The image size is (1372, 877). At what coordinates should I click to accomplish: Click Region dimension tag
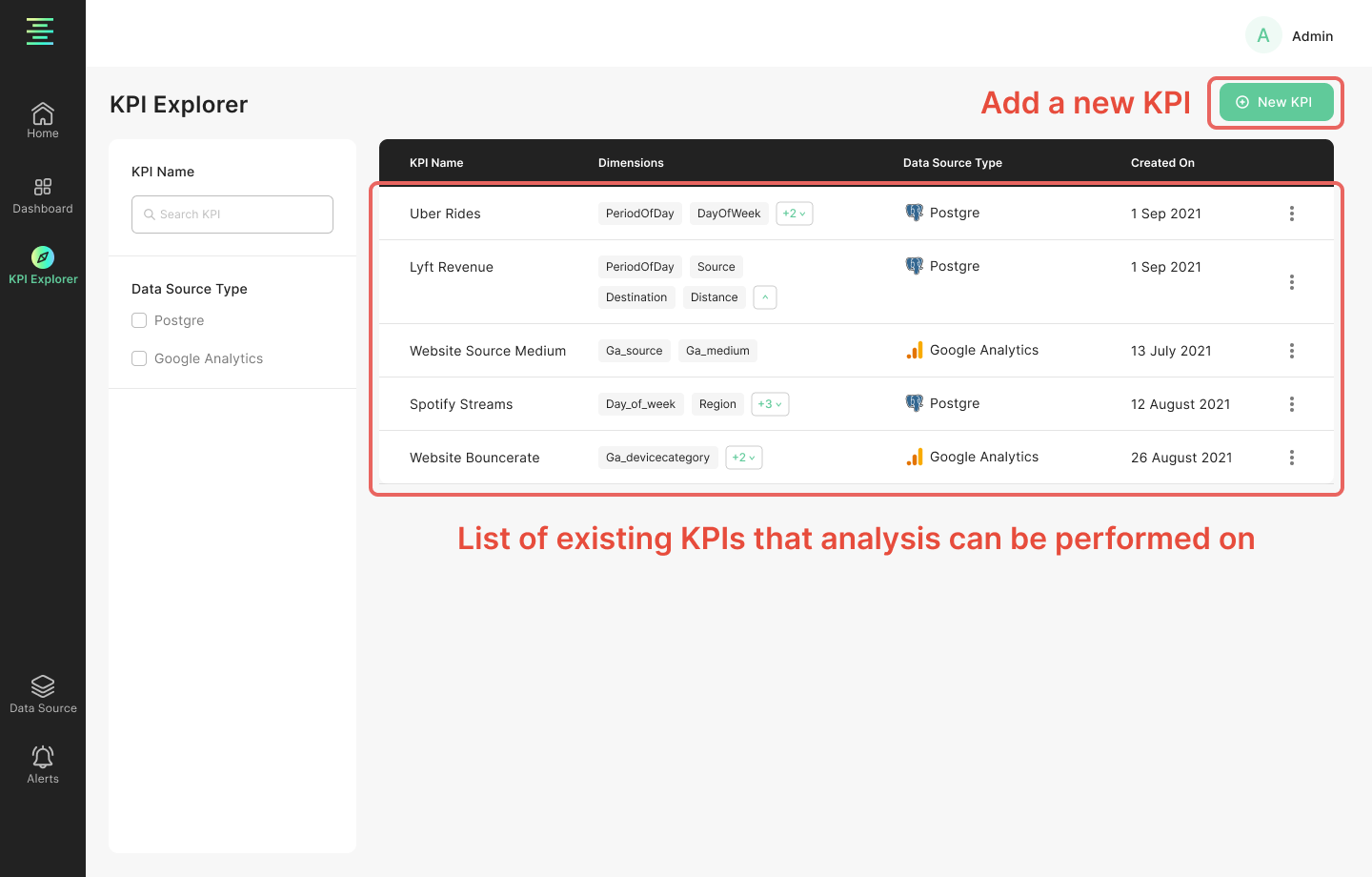click(x=717, y=404)
